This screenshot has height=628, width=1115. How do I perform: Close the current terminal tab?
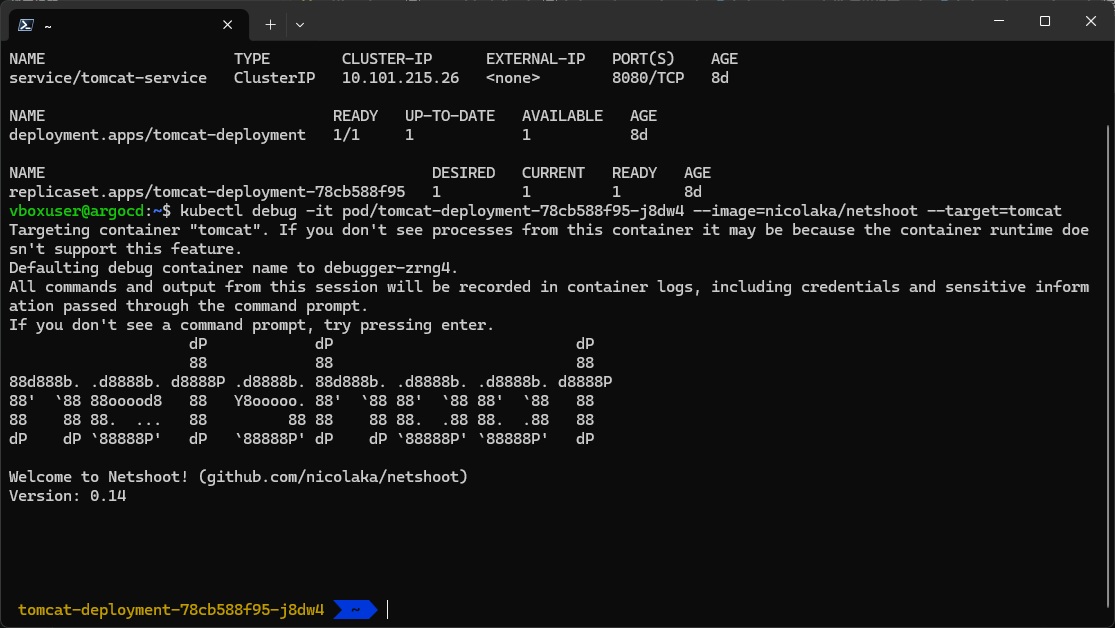point(228,25)
